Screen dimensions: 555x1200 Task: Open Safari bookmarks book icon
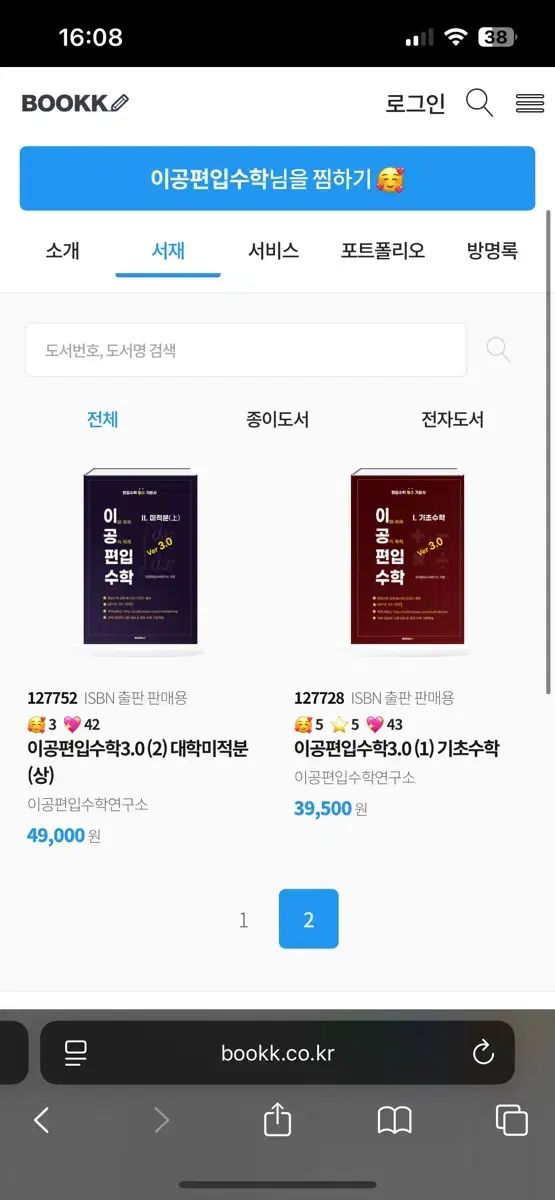395,1120
